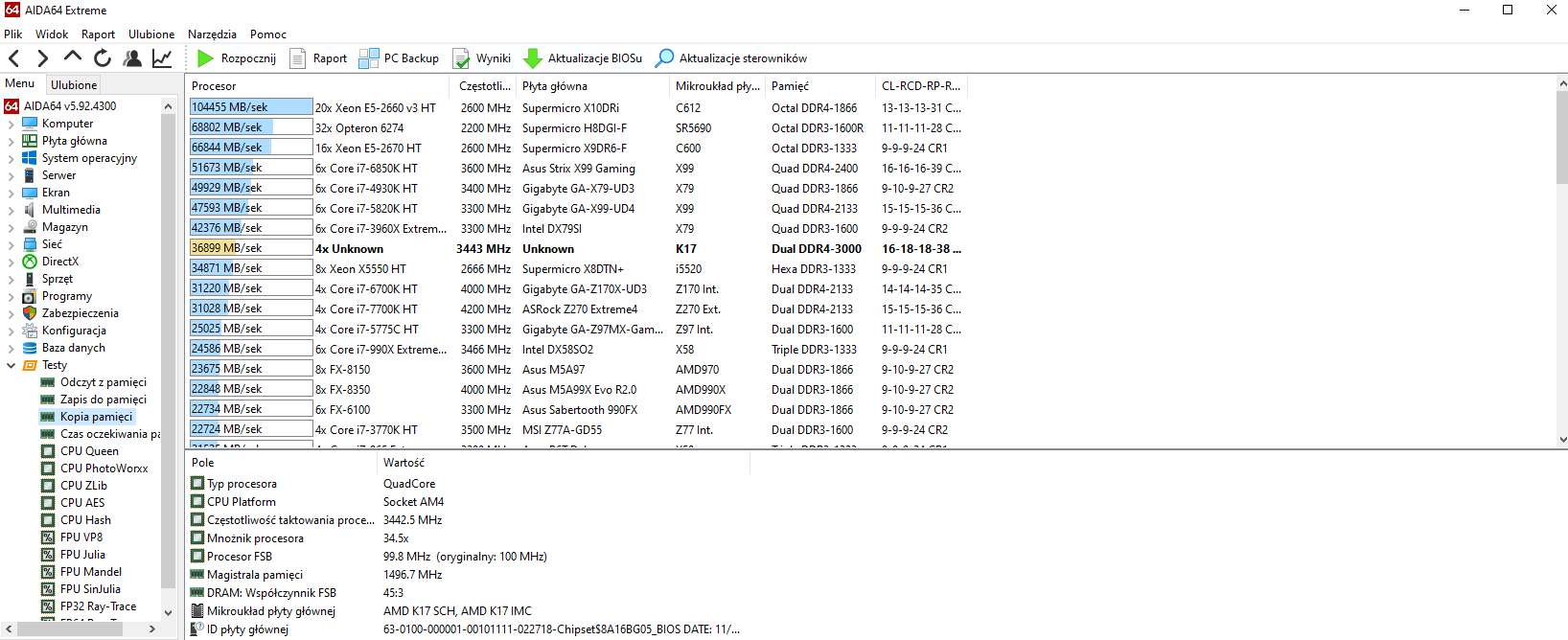This screenshot has height=640, width=1568.
Task: Open Aktualizacje sterowników driver updates
Action: (x=730, y=58)
